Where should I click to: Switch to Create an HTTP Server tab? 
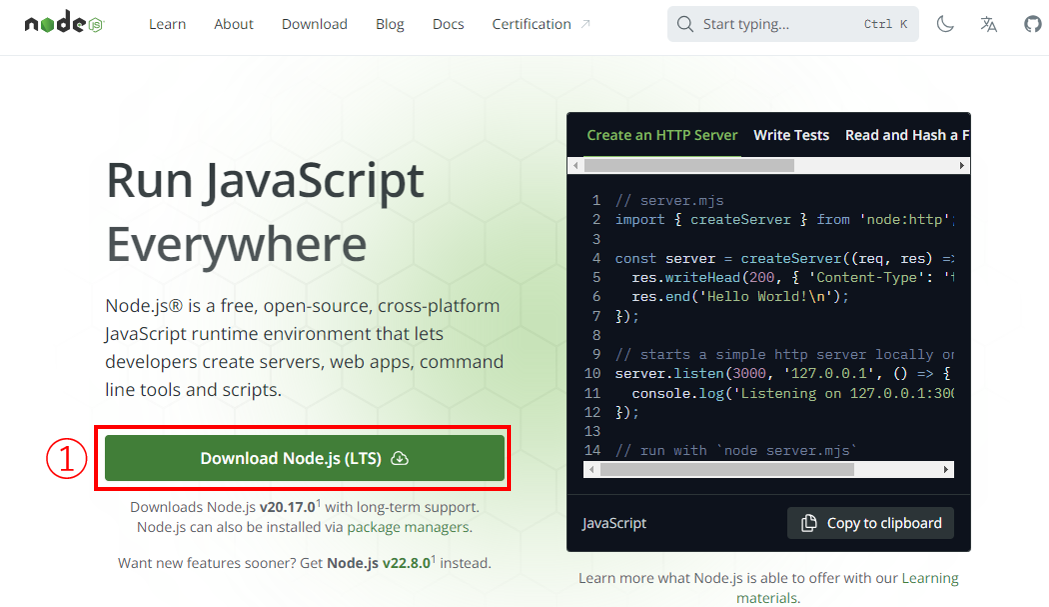662,135
